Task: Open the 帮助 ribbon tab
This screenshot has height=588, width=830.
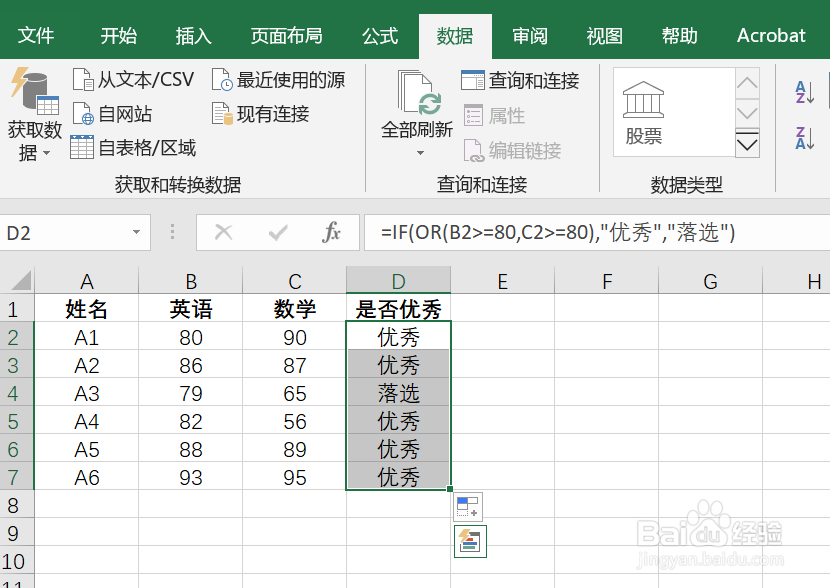Action: pos(679,36)
